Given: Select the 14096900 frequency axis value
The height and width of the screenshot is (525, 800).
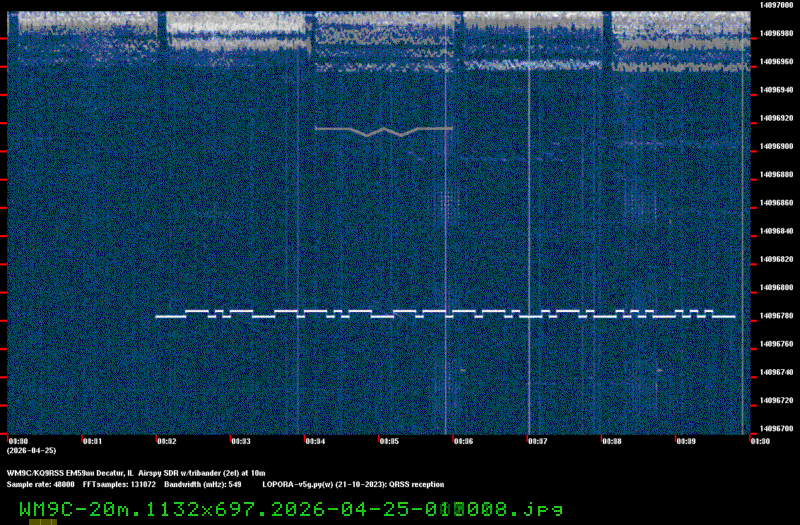Looking at the screenshot, I should click(776, 146).
